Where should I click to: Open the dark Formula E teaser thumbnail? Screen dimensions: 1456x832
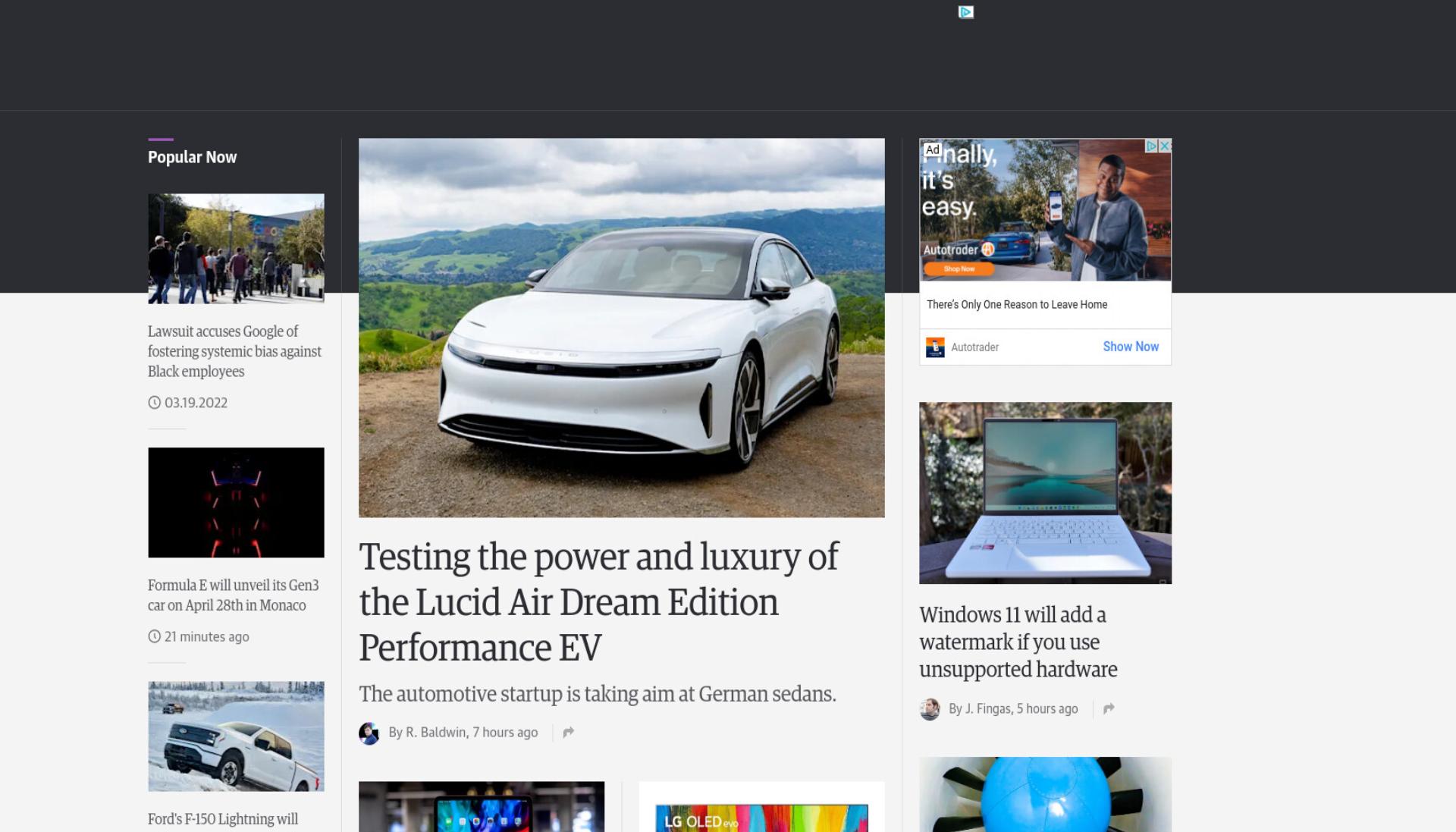click(236, 503)
